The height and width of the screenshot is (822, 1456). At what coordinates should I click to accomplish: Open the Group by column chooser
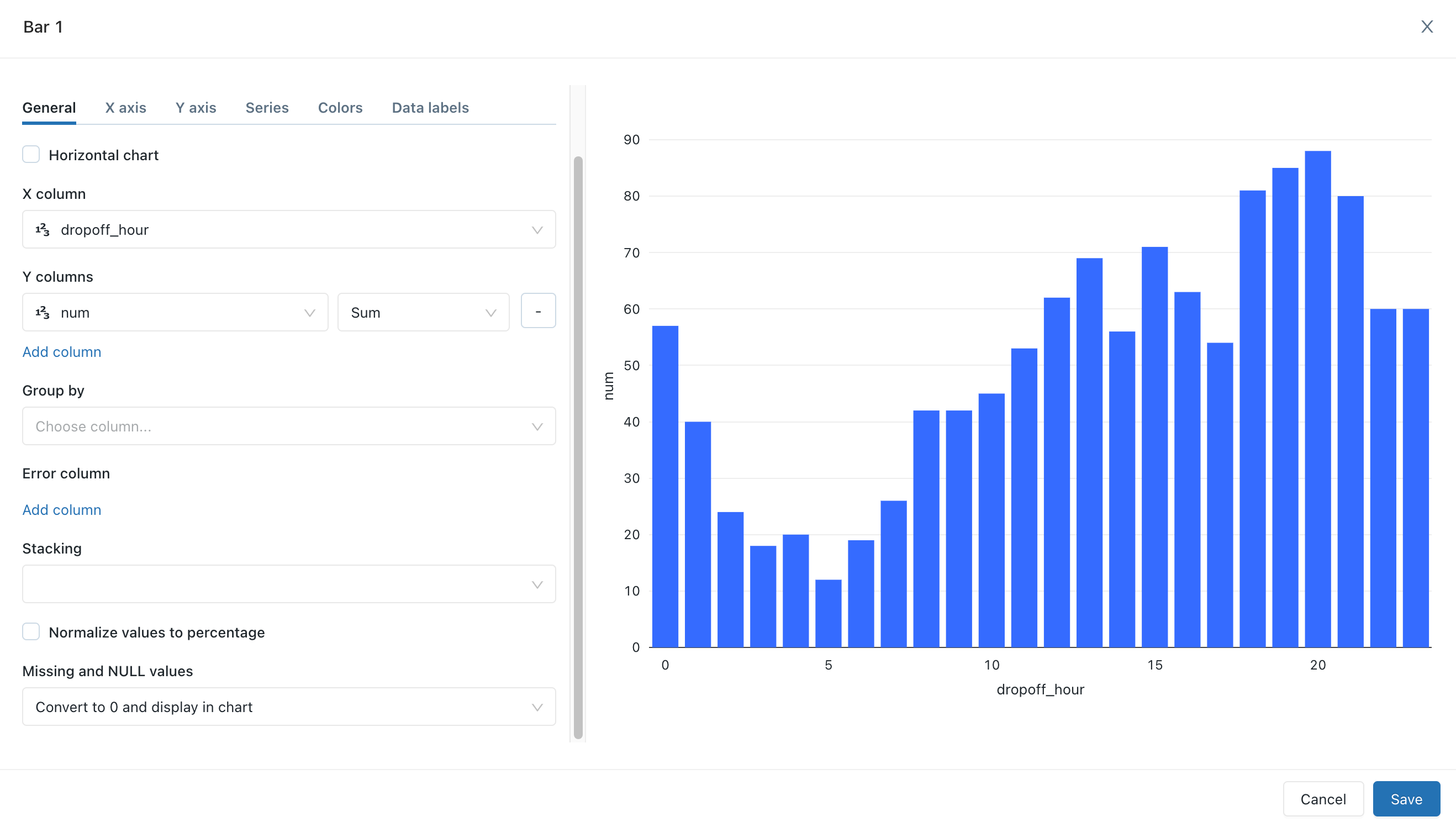[x=289, y=426]
